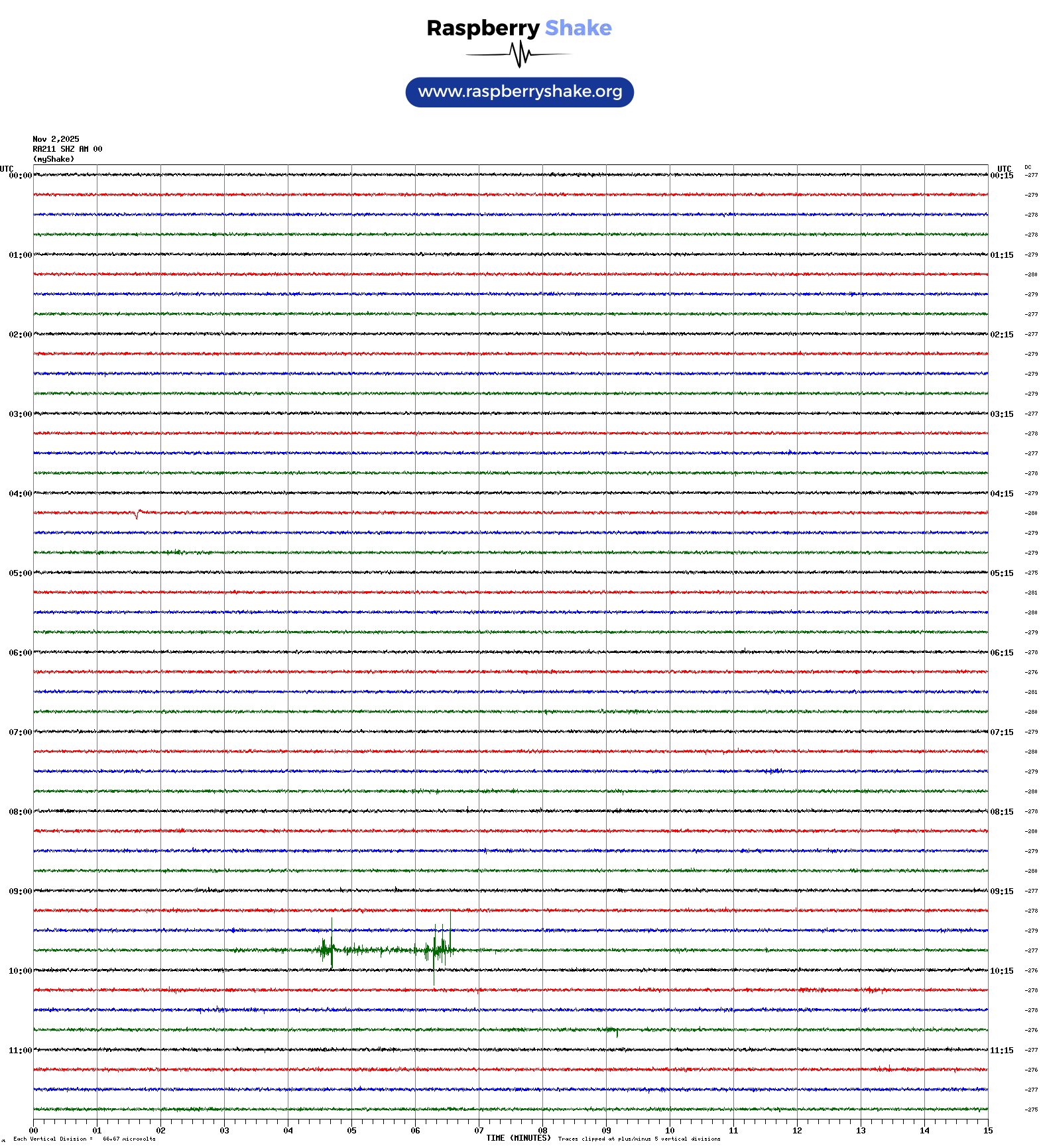Click the 09:00 hour label on left axis

tap(20, 891)
